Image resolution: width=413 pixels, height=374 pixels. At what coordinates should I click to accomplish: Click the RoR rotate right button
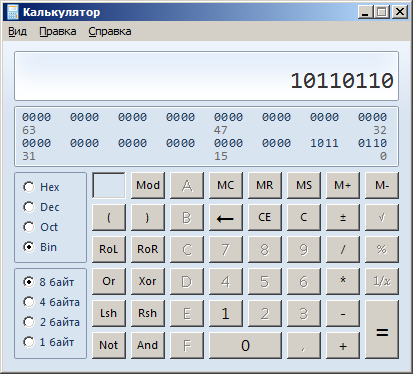click(148, 250)
